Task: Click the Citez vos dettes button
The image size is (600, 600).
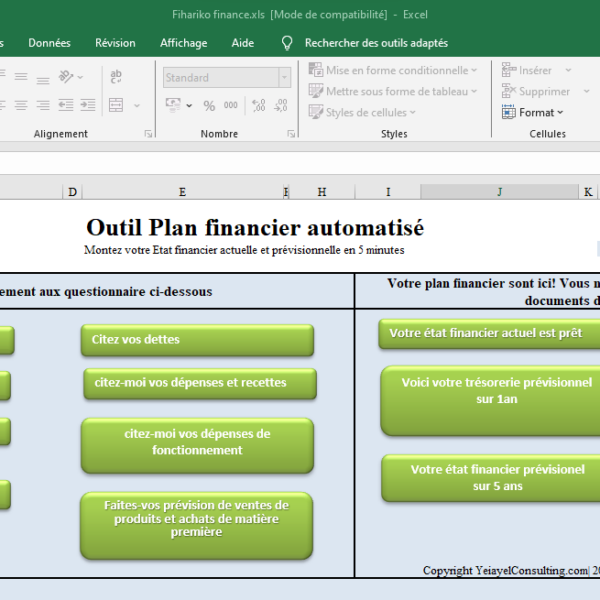Action: 197,340
